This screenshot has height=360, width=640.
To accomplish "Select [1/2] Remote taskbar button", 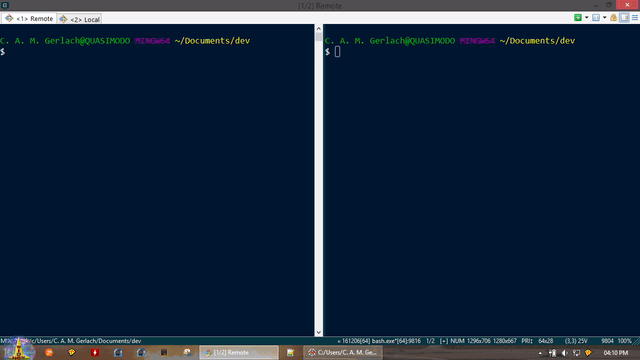I will (x=239, y=352).
